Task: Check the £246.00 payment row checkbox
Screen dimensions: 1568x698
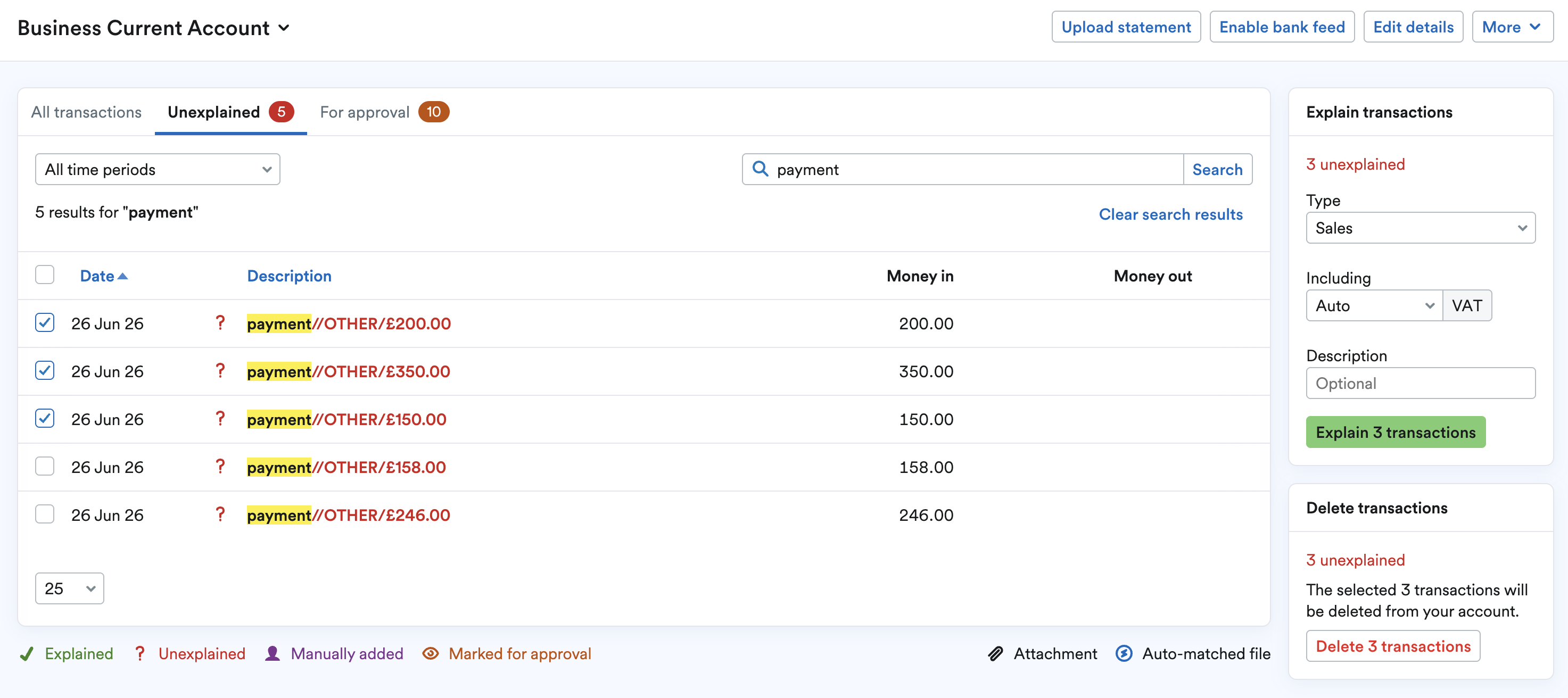Action: pyautogui.click(x=44, y=514)
